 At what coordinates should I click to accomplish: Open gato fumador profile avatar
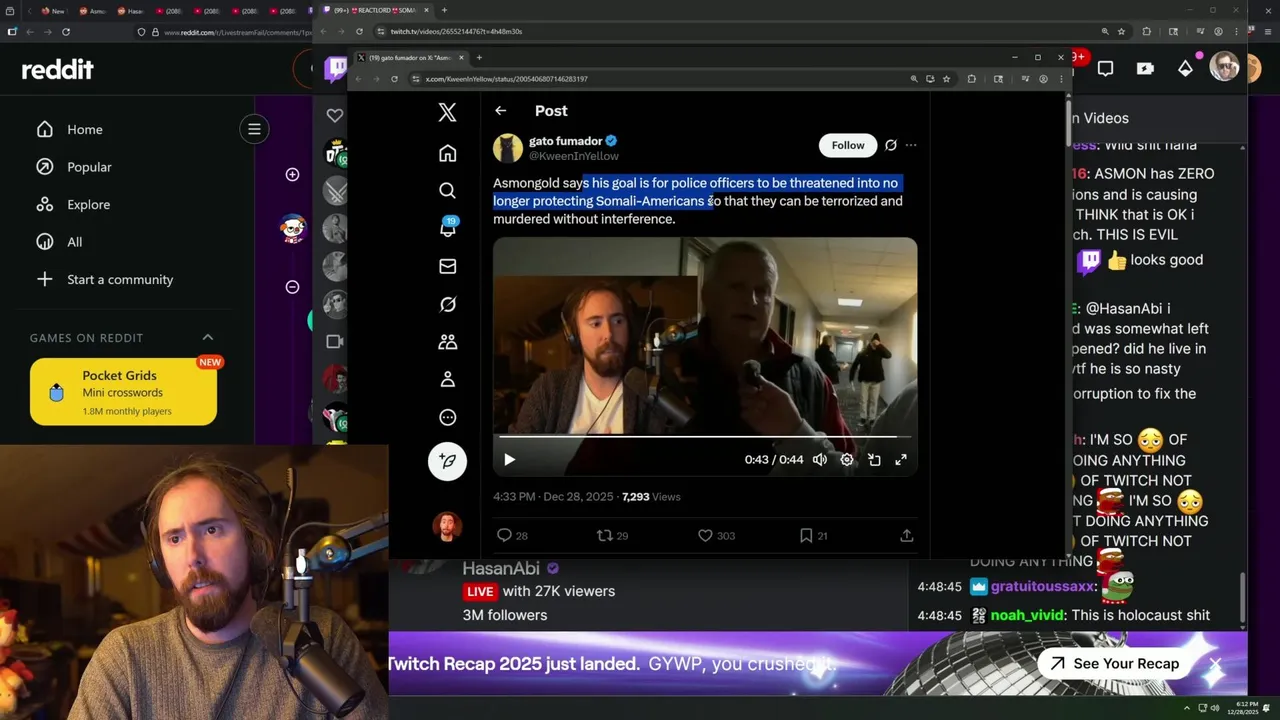click(x=508, y=148)
